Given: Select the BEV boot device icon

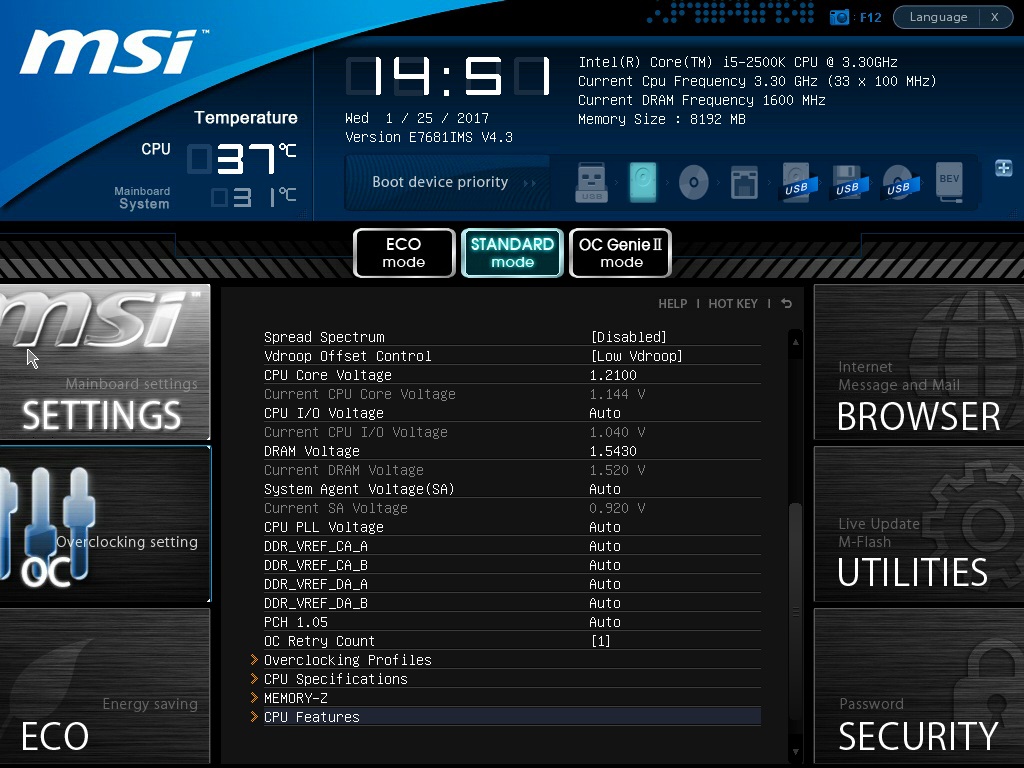Looking at the screenshot, I should [x=949, y=182].
